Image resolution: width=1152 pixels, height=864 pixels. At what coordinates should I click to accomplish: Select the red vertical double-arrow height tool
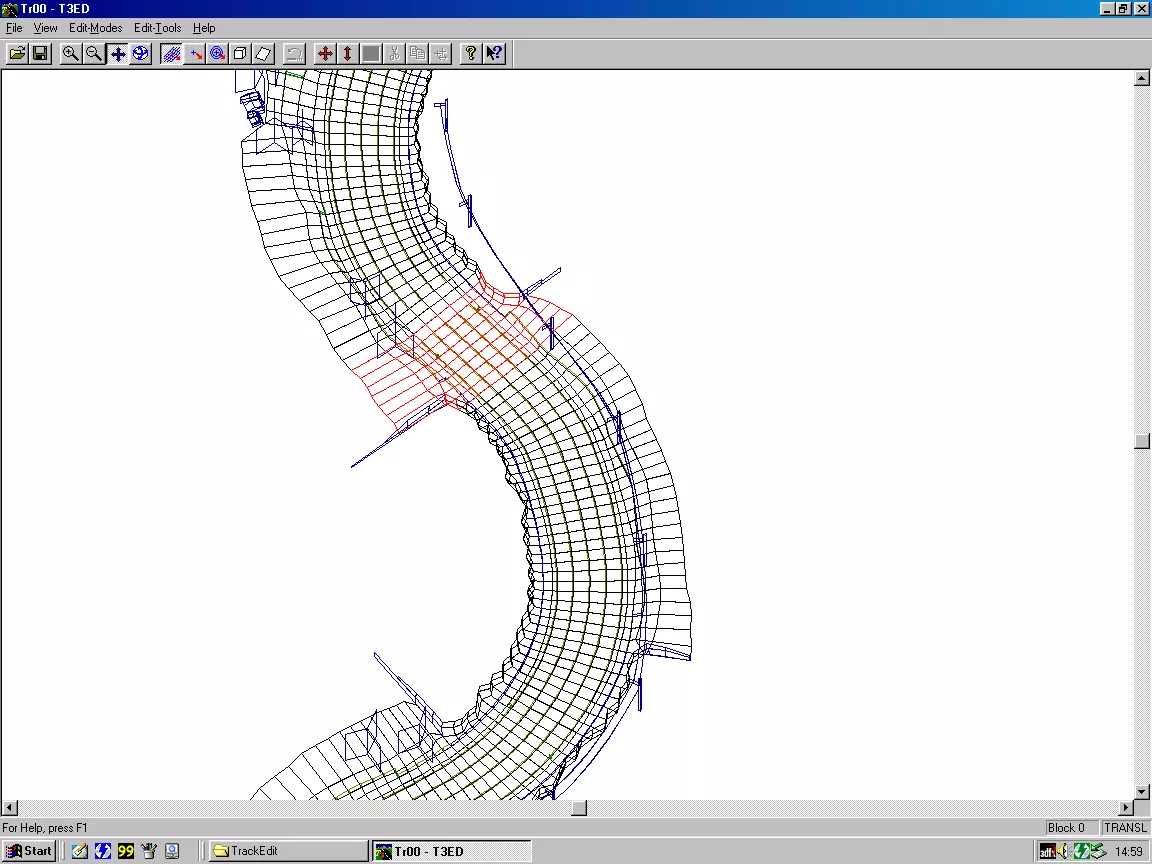coord(348,54)
